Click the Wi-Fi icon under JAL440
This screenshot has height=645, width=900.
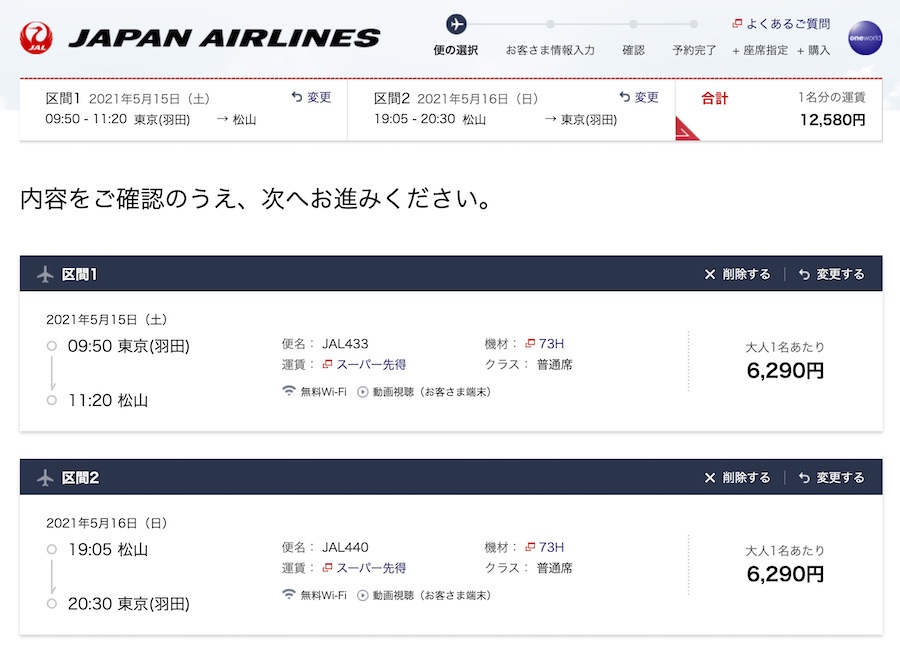click(289, 595)
